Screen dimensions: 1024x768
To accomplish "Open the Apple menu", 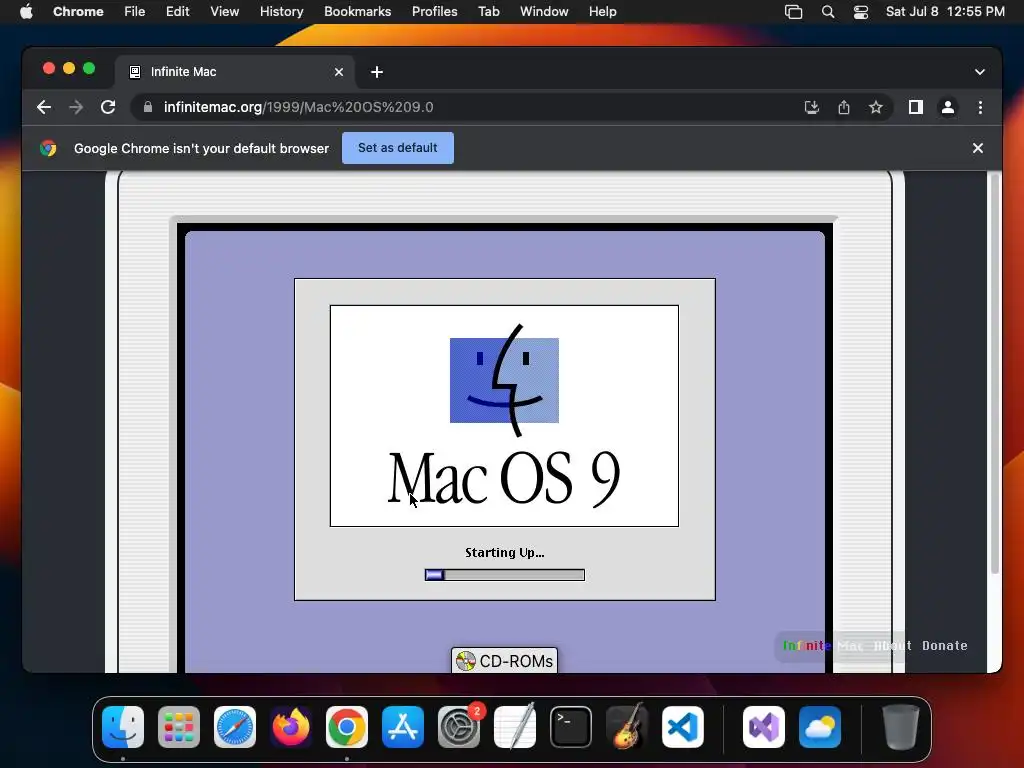I will click(26, 12).
